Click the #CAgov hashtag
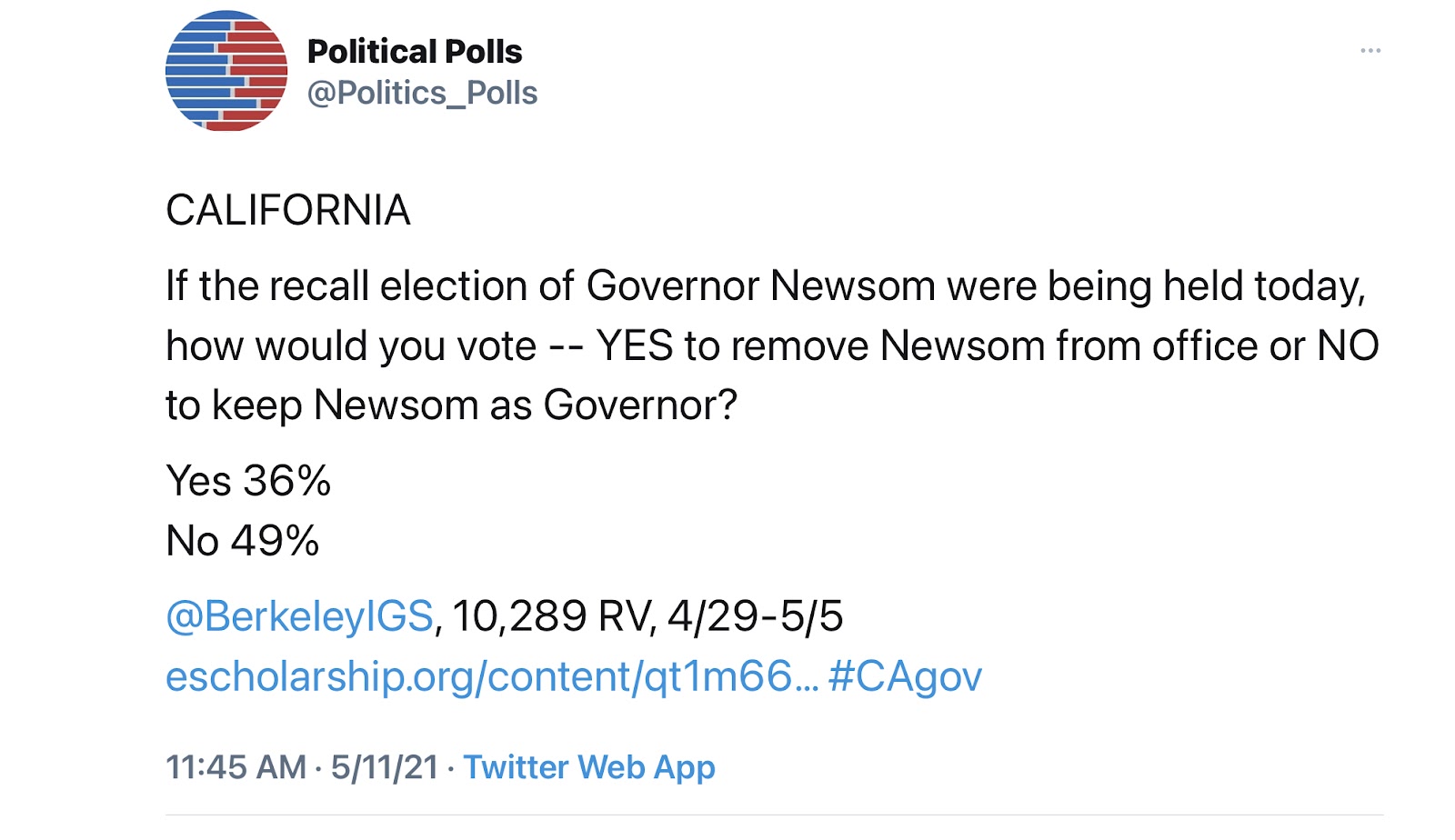This screenshot has width=1455, height=840. [x=905, y=676]
